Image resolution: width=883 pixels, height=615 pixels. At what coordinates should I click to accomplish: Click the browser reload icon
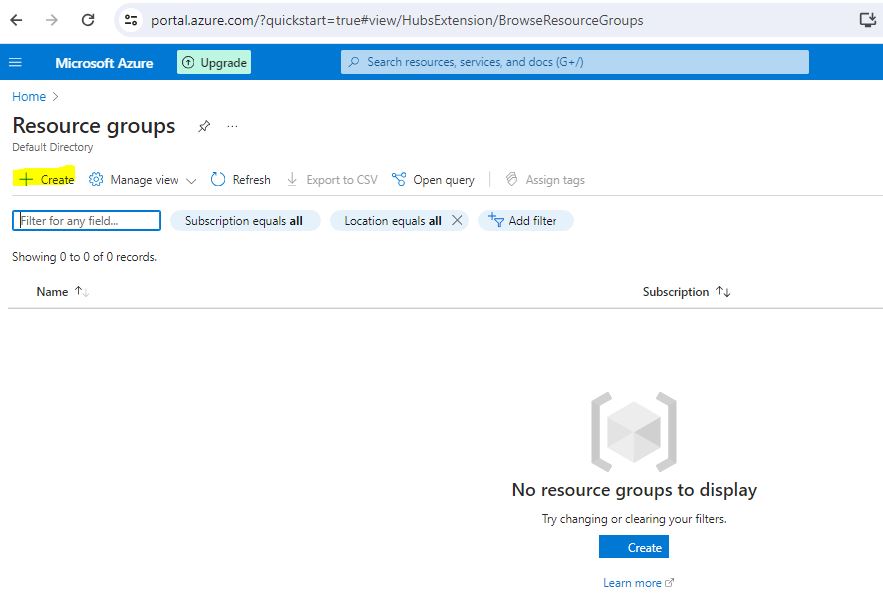[x=88, y=20]
